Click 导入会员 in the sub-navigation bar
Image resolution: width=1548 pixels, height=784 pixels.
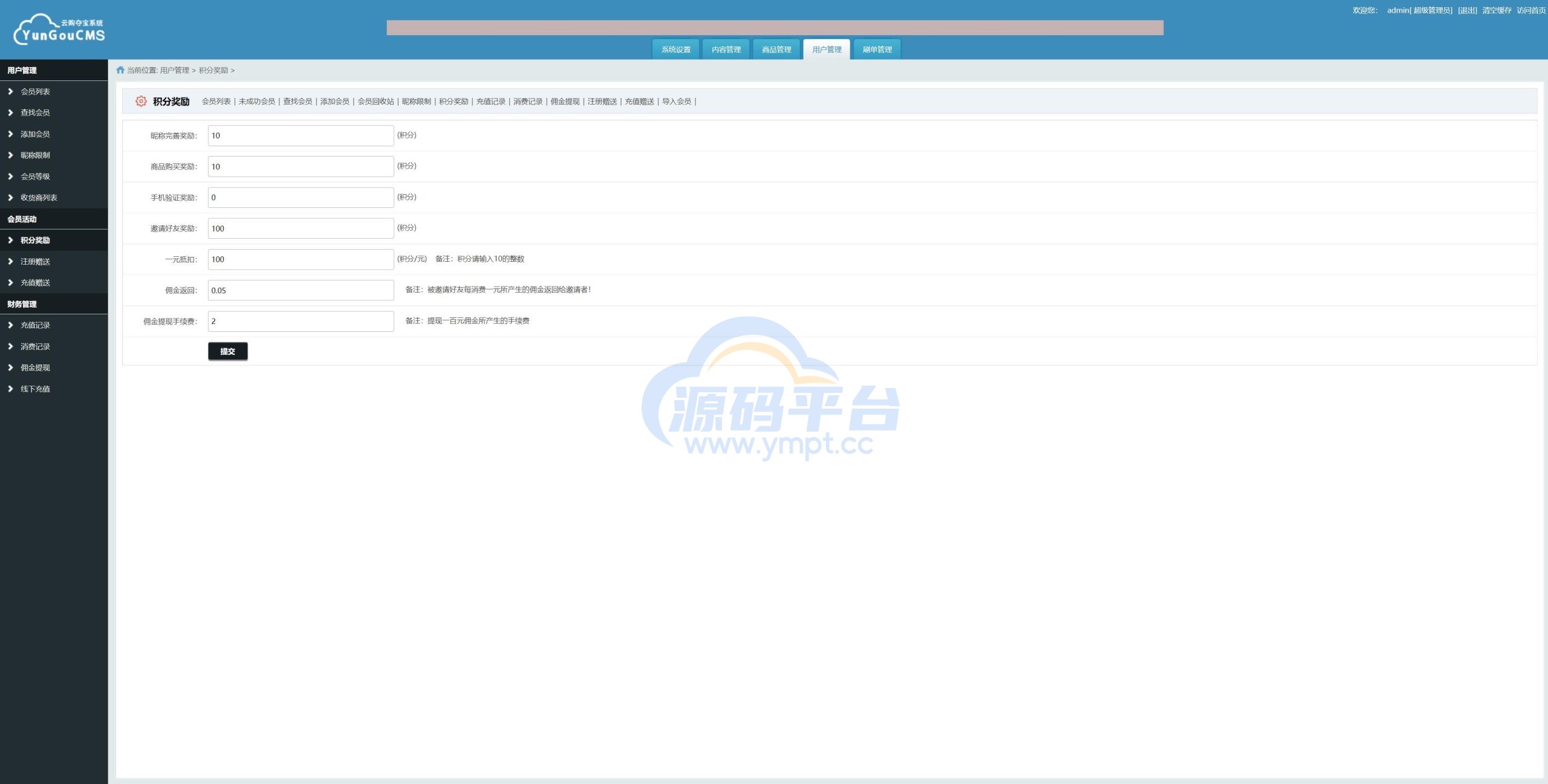pyautogui.click(x=676, y=101)
